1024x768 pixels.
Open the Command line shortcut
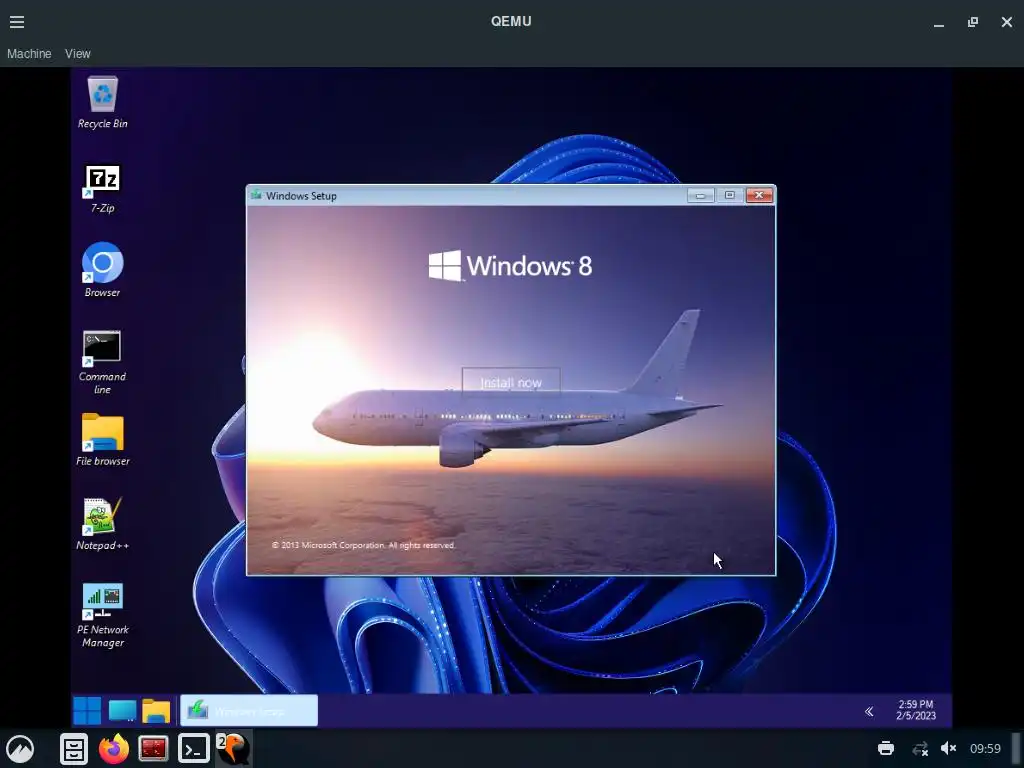[x=103, y=362]
